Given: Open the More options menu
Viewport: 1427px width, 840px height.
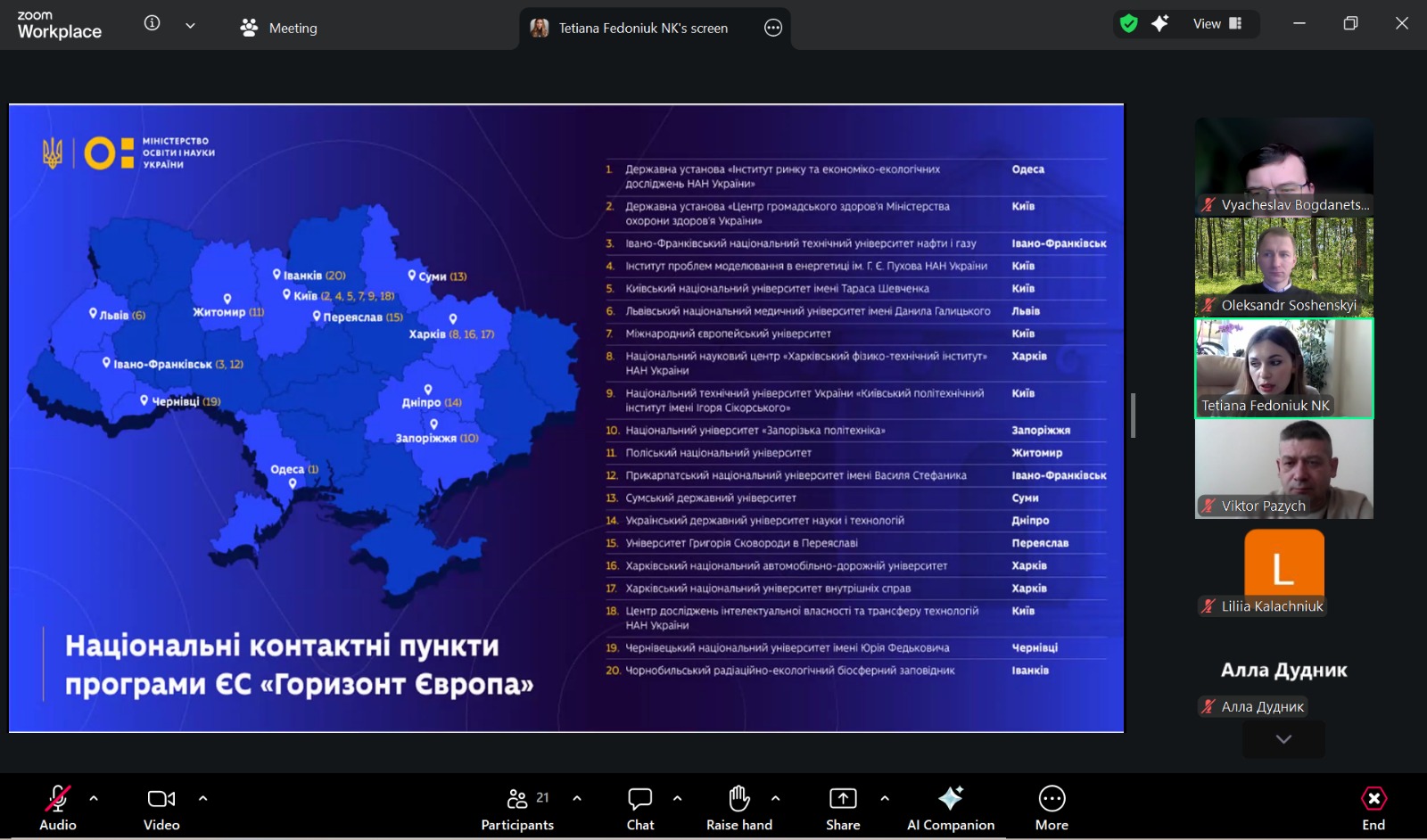Looking at the screenshot, I should click(x=1052, y=807).
